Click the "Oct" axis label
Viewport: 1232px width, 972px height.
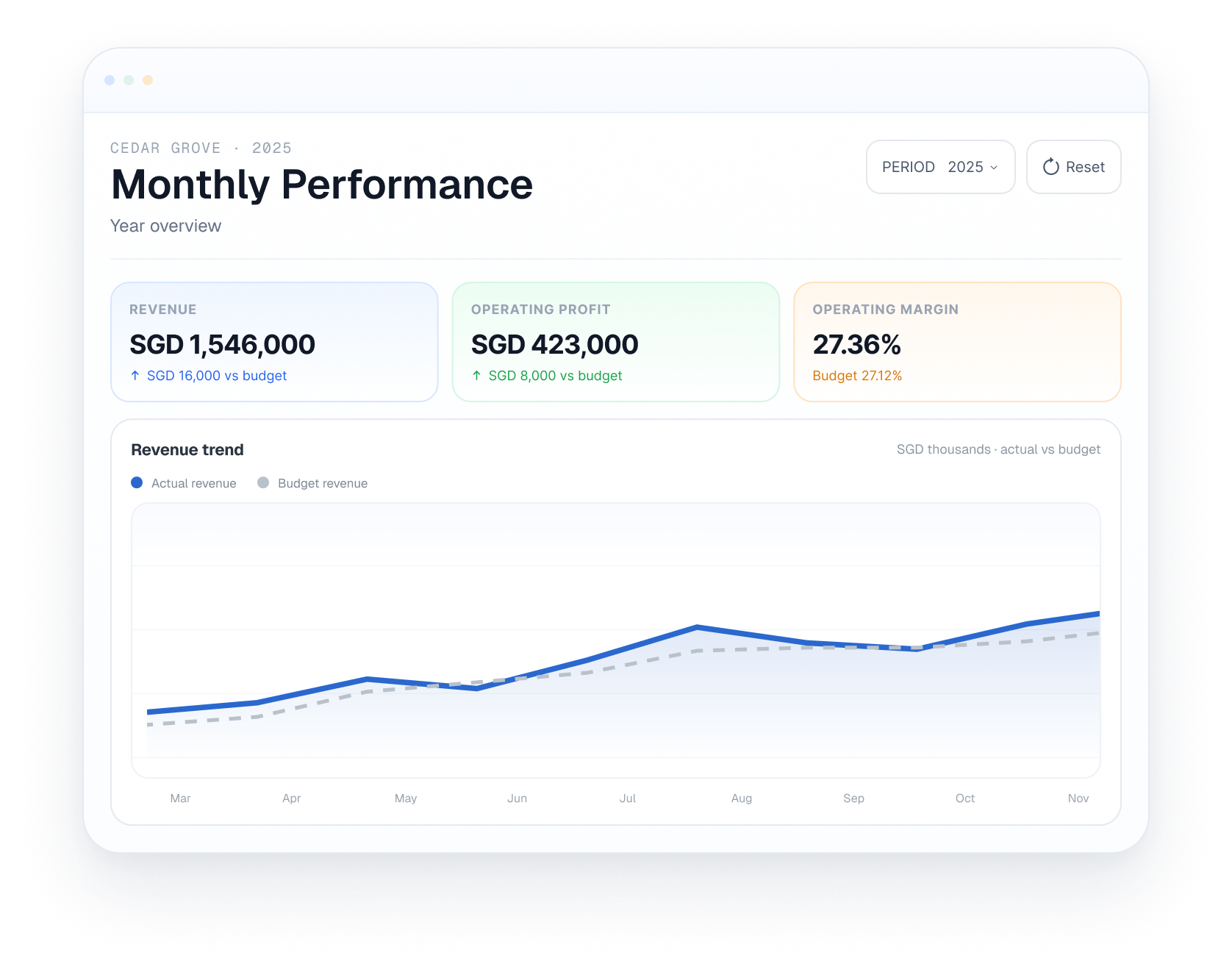(x=965, y=798)
